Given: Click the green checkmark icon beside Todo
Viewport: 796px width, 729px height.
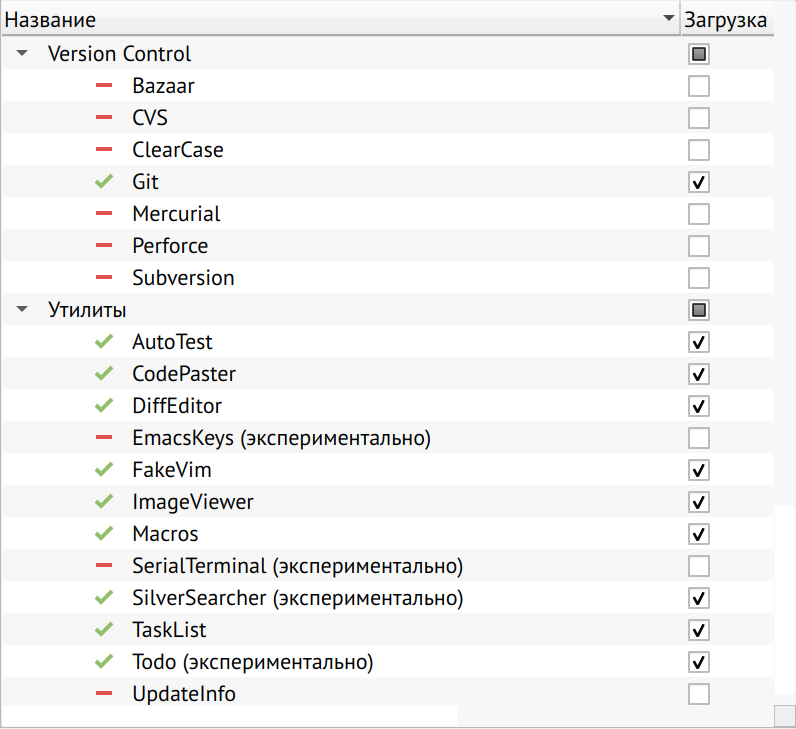Looking at the screenshot, I should [104, 661].
